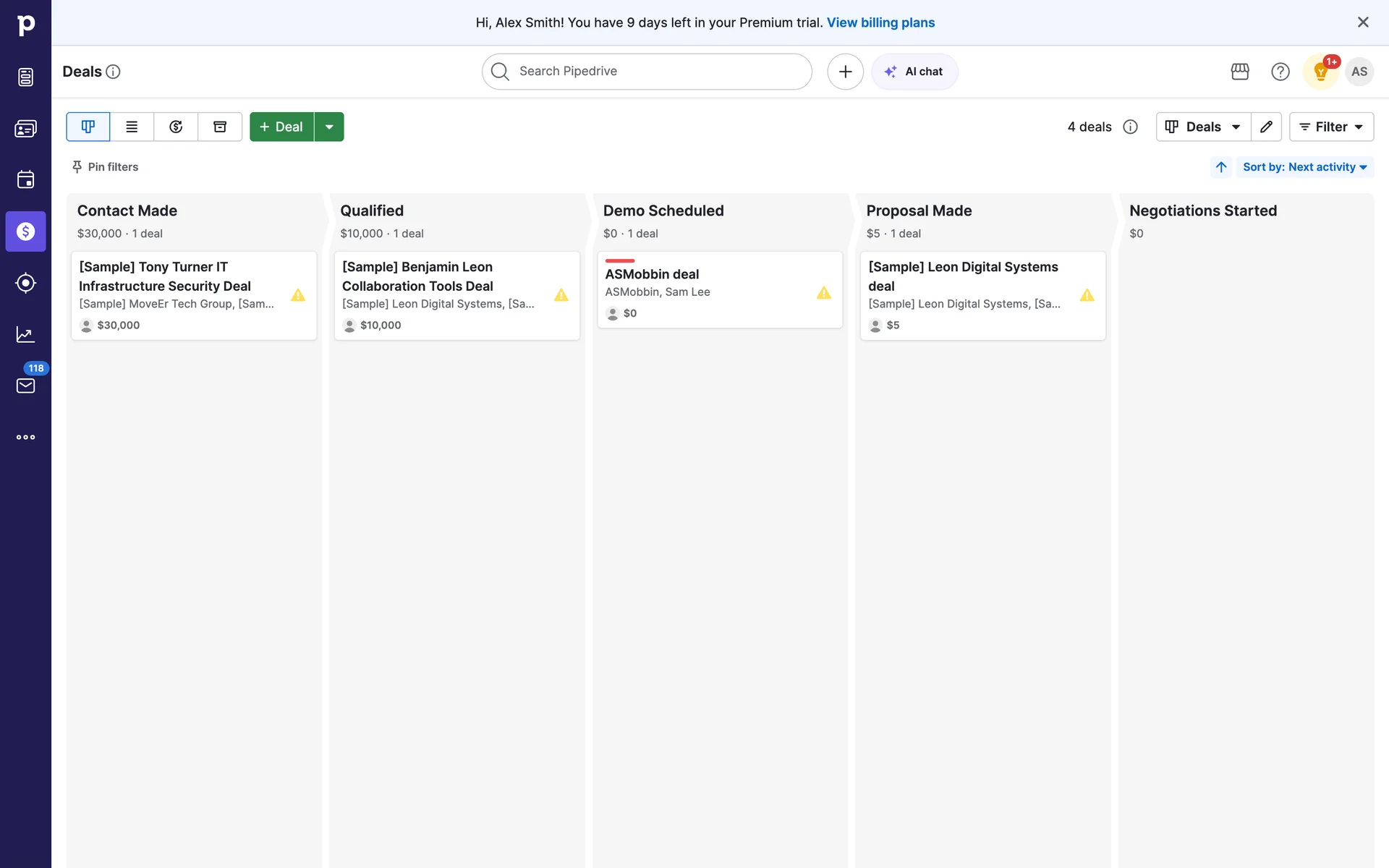
Task: Click the Contact Made stage header
Action: click(x=127, y=210)
